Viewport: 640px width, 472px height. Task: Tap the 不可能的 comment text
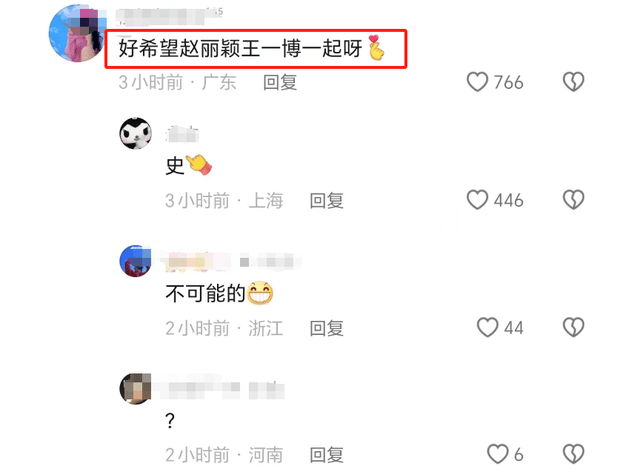[205, 293]
